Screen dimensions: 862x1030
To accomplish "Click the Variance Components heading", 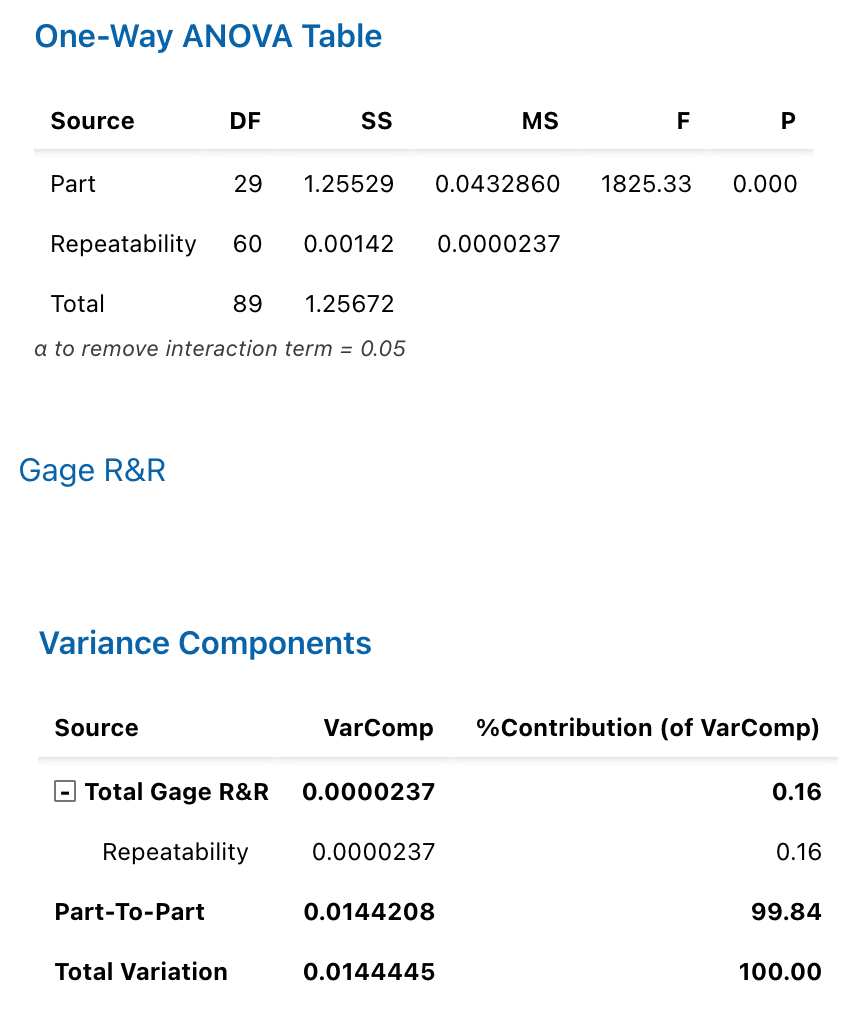I will click(x=205, y=643).
